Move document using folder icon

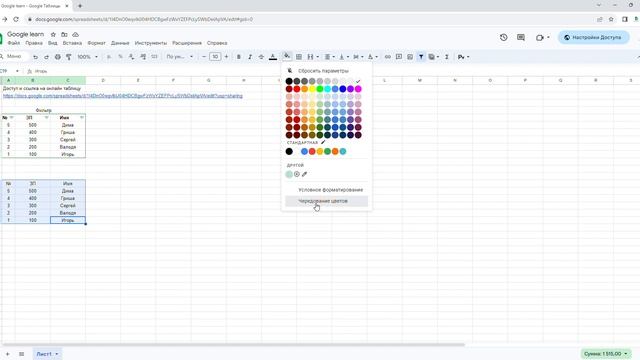pyautogui.click(x=64, y=34)
